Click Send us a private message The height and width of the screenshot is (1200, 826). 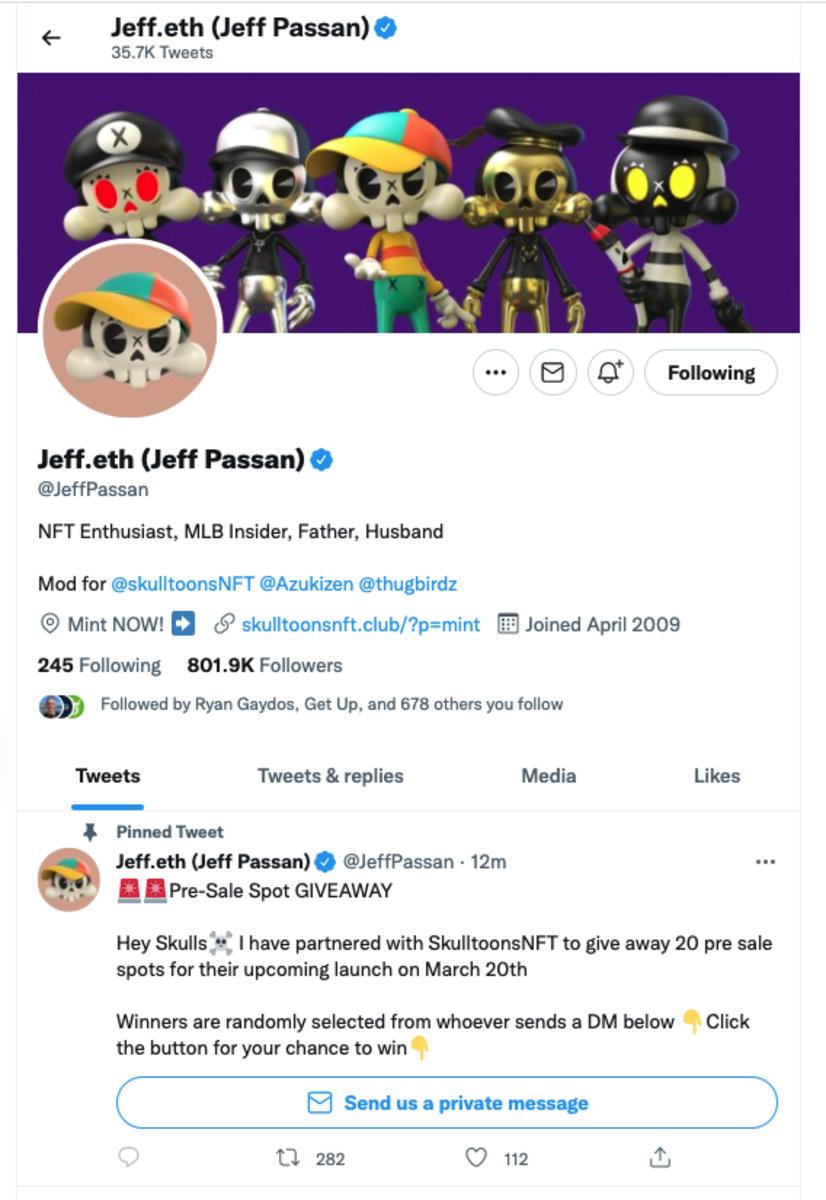point(447,1103)
